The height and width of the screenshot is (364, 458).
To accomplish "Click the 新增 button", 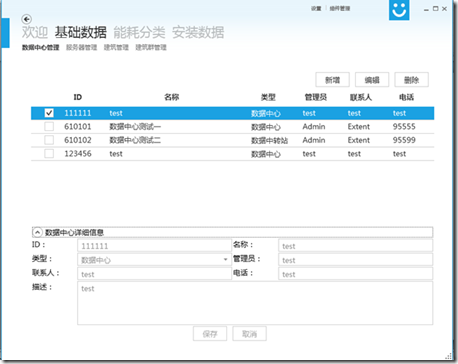I will 332,80.
